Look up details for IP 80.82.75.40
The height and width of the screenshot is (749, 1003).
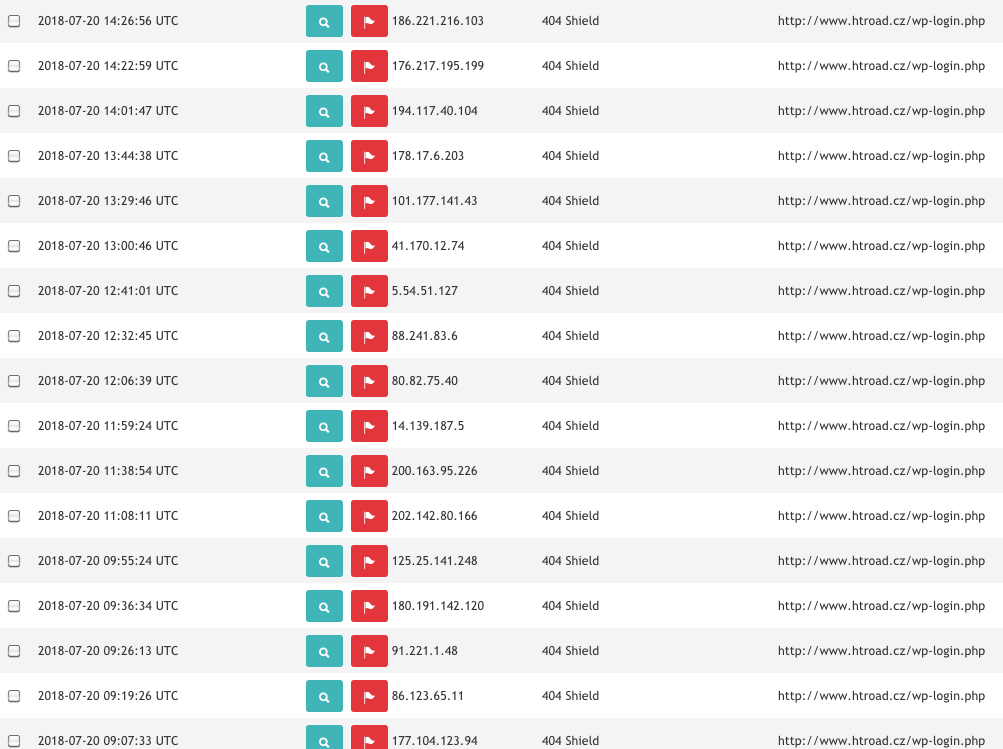click(x=324, y=382)
